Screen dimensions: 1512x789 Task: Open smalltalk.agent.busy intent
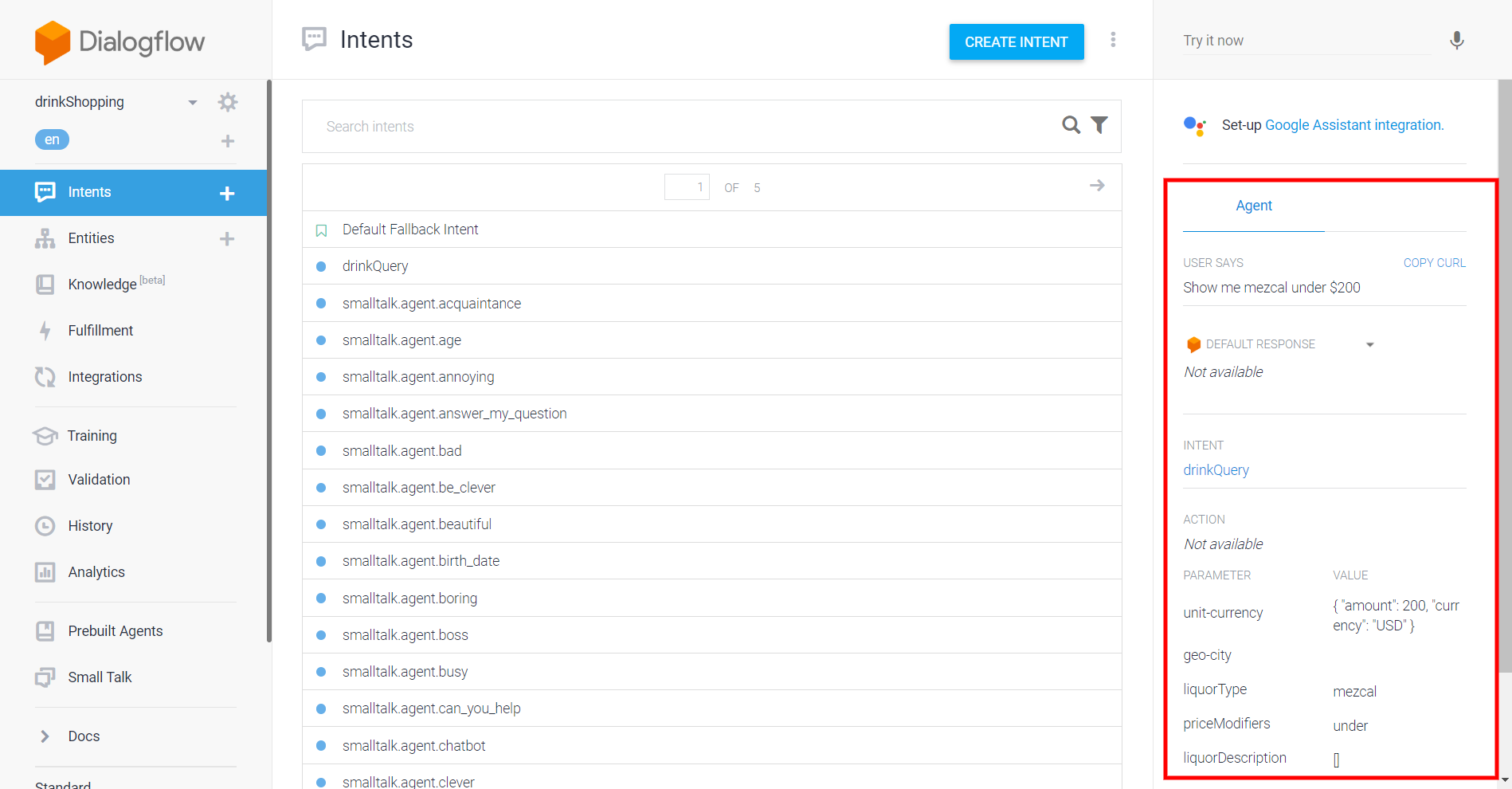tap(712, 672)
